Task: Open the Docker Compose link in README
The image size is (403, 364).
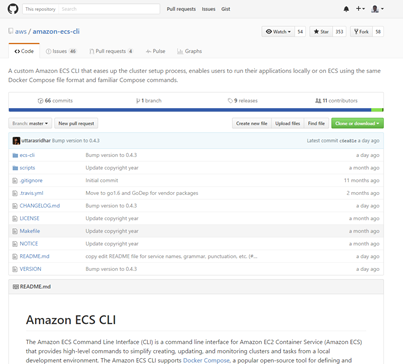Action: [206, 360]
